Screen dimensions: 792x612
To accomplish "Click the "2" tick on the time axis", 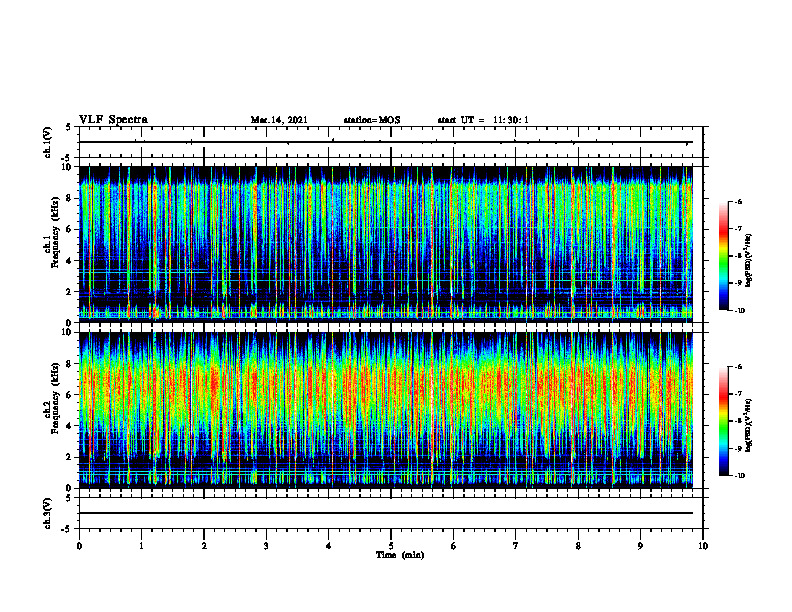I will [x=204, y=546].
